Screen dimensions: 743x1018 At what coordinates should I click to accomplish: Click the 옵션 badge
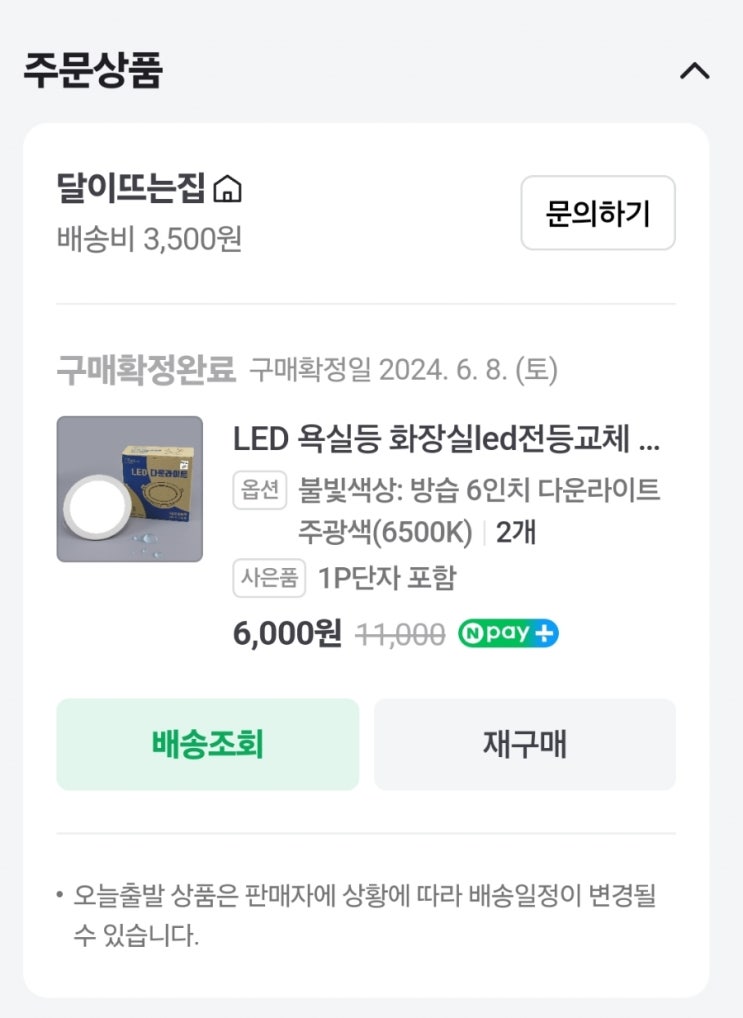pos(261,490)
